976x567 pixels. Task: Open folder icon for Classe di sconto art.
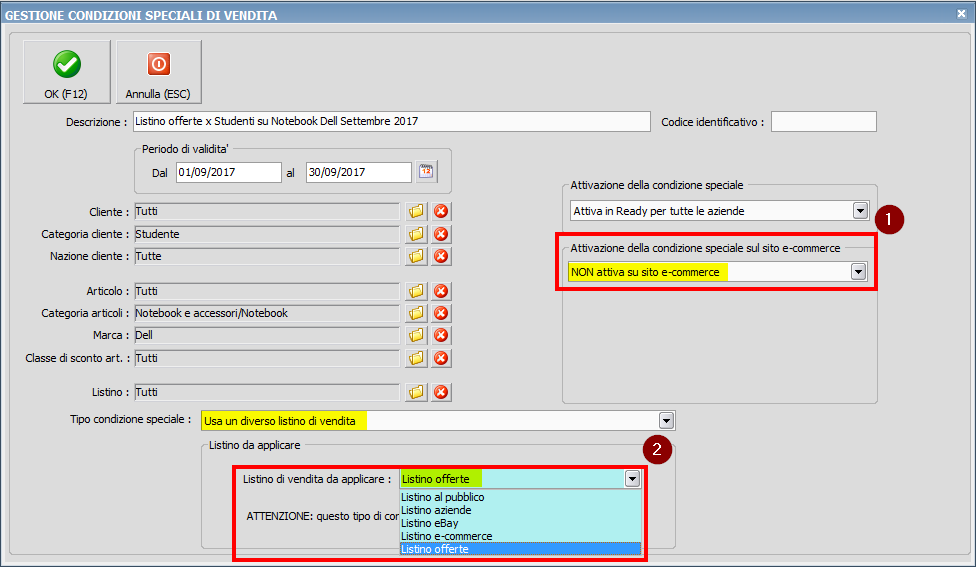point(416,357)
